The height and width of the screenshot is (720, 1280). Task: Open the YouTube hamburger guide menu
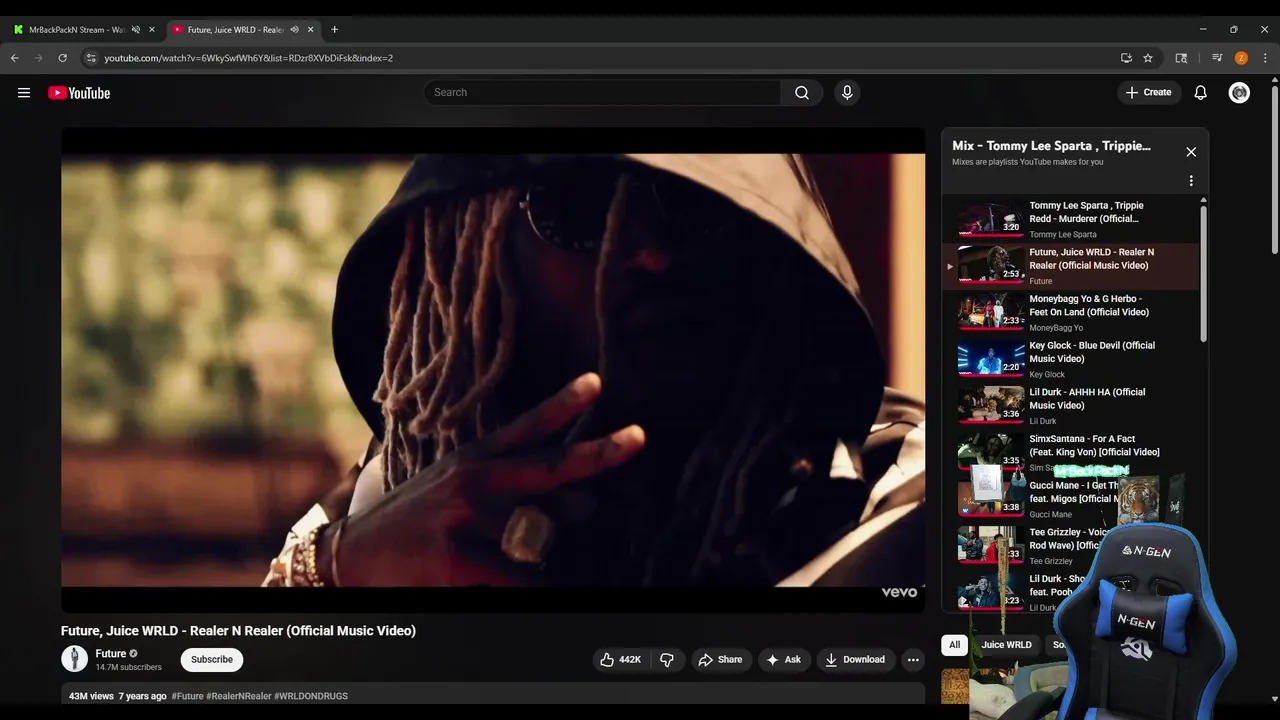[24, 93]
